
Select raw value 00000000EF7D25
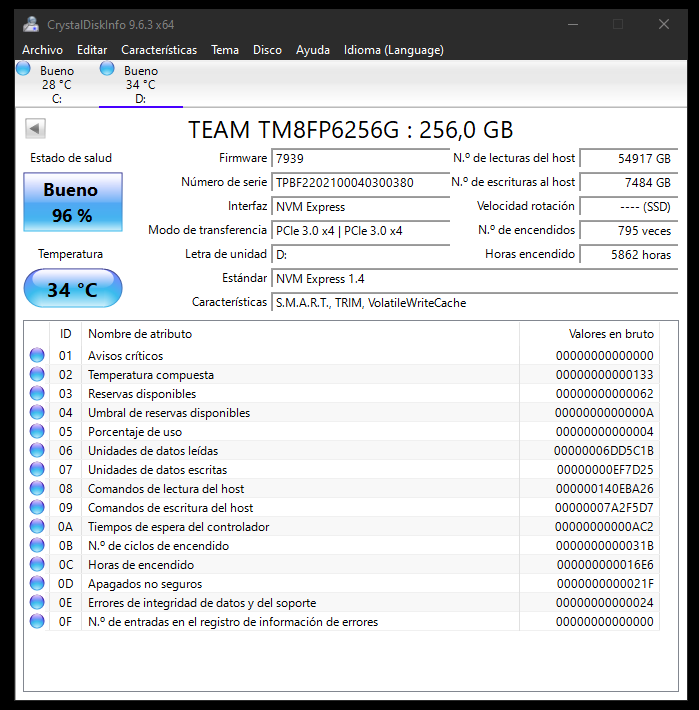point(605,470)
